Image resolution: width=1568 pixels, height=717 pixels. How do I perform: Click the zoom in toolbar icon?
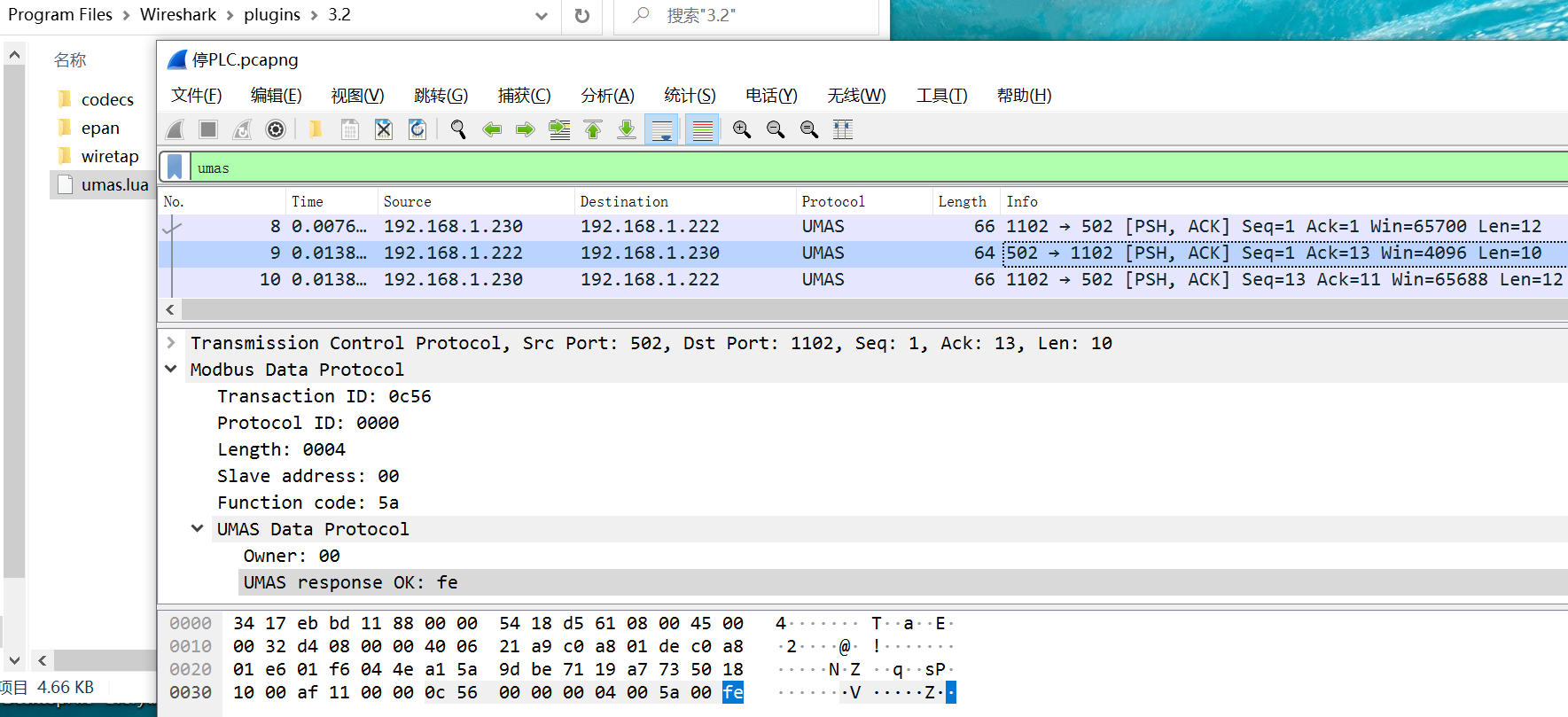742,129
